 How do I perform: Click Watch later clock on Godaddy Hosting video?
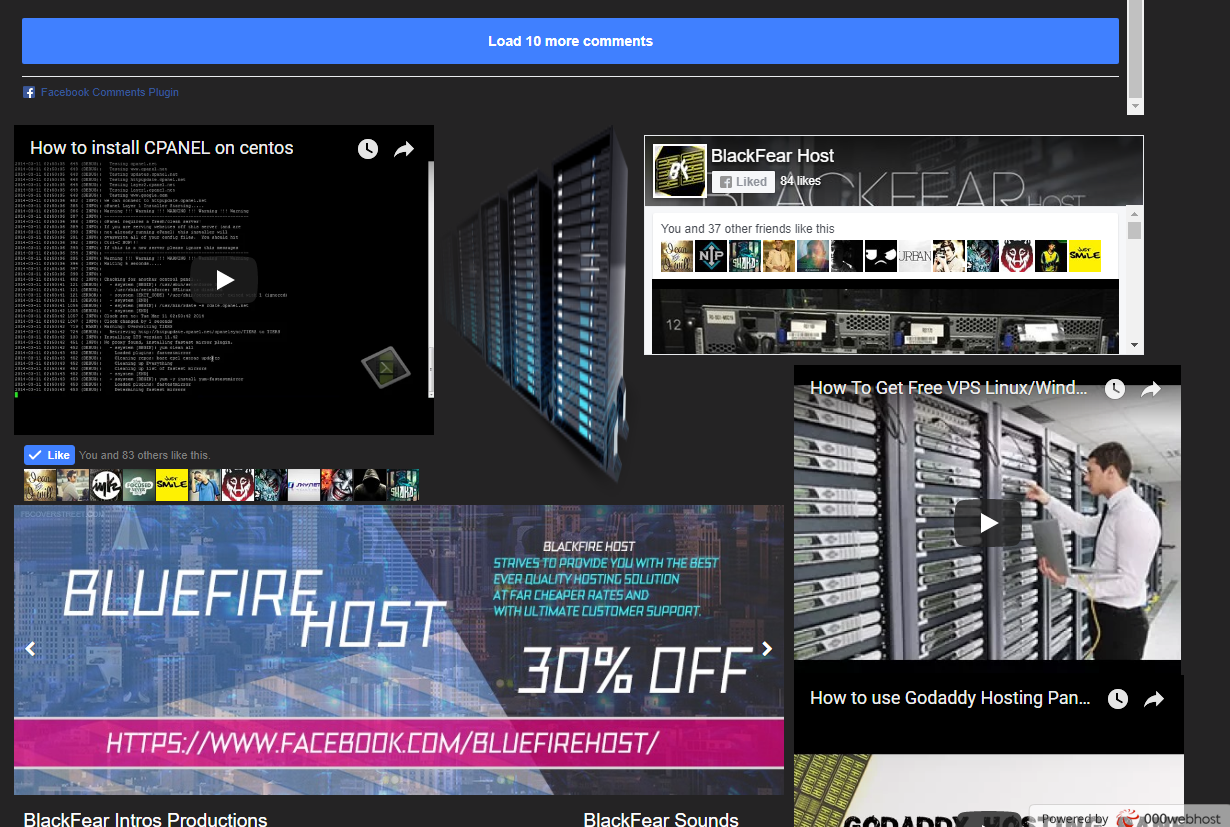pos(1117,699)
